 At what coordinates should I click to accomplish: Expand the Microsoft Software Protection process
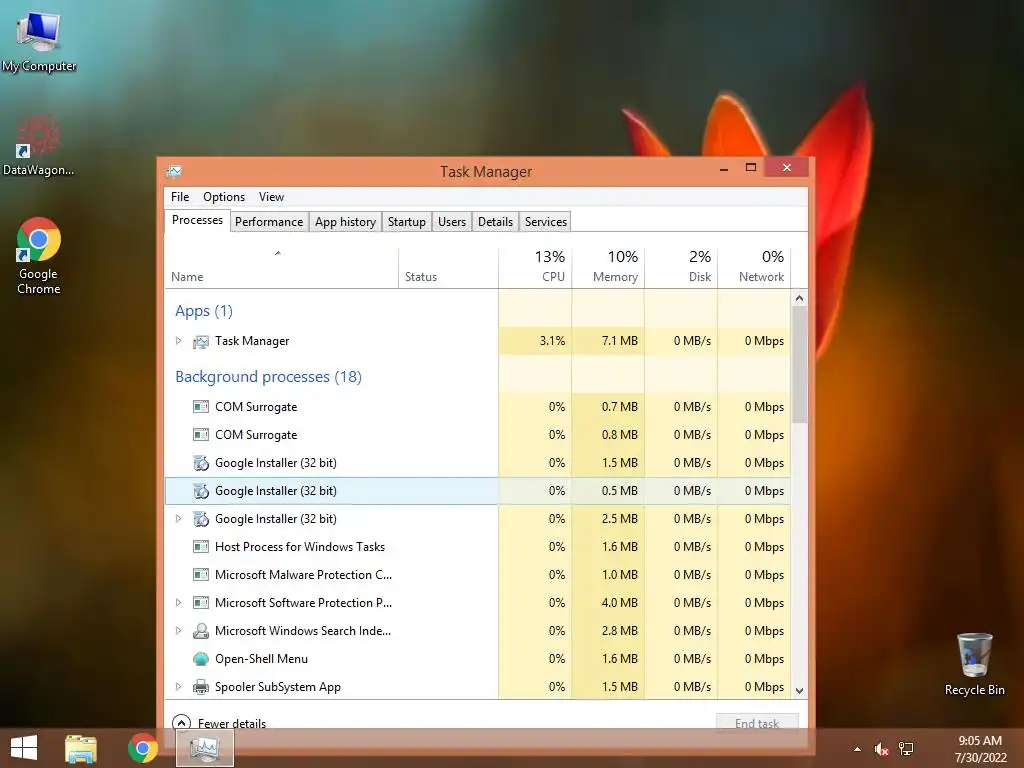(x=178, y=603)
